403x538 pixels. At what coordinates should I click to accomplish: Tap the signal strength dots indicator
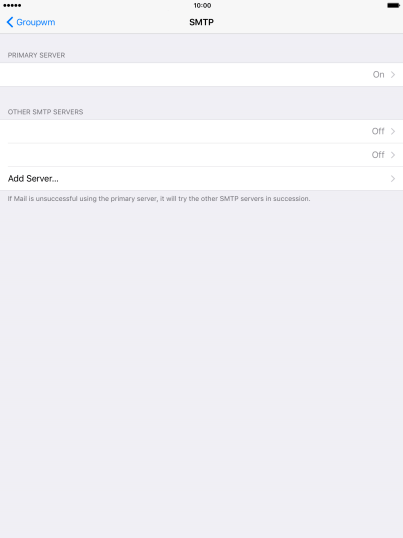pyautogui.click(x=12, y=5)
